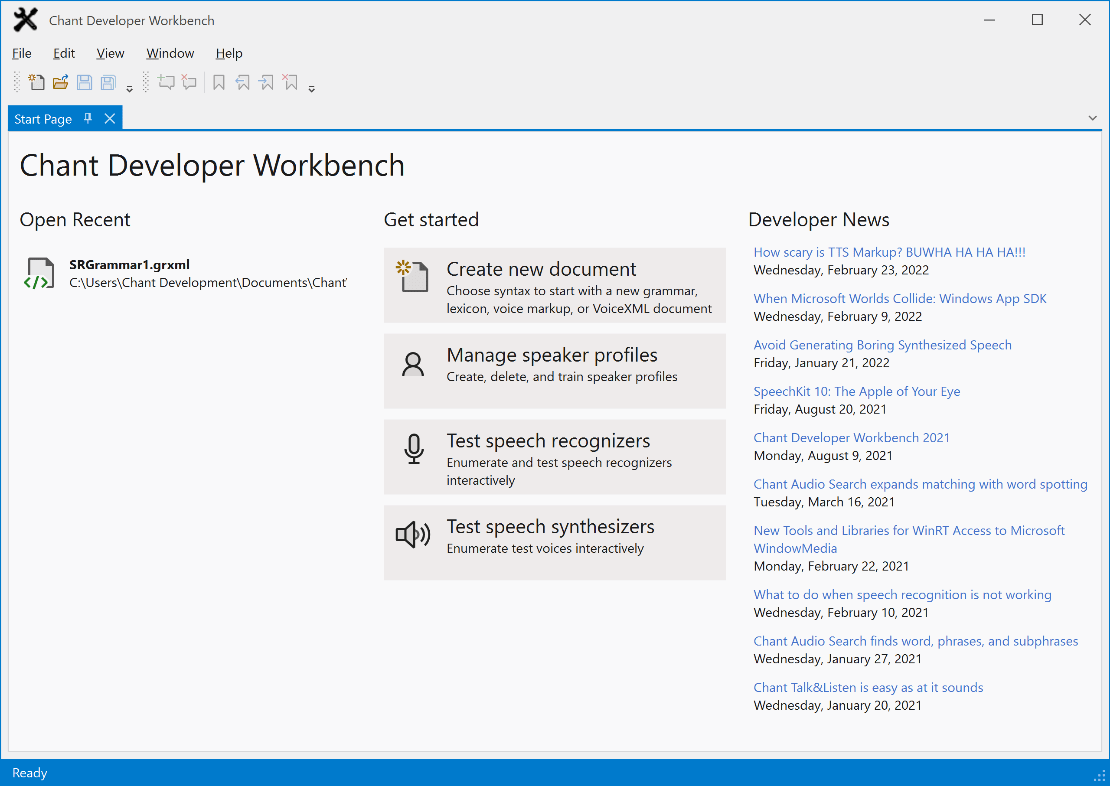The image size is (1110, 786).
Task: Launch Test speech synthesizers
Action: pyautogui.click(x=554, y=542)
